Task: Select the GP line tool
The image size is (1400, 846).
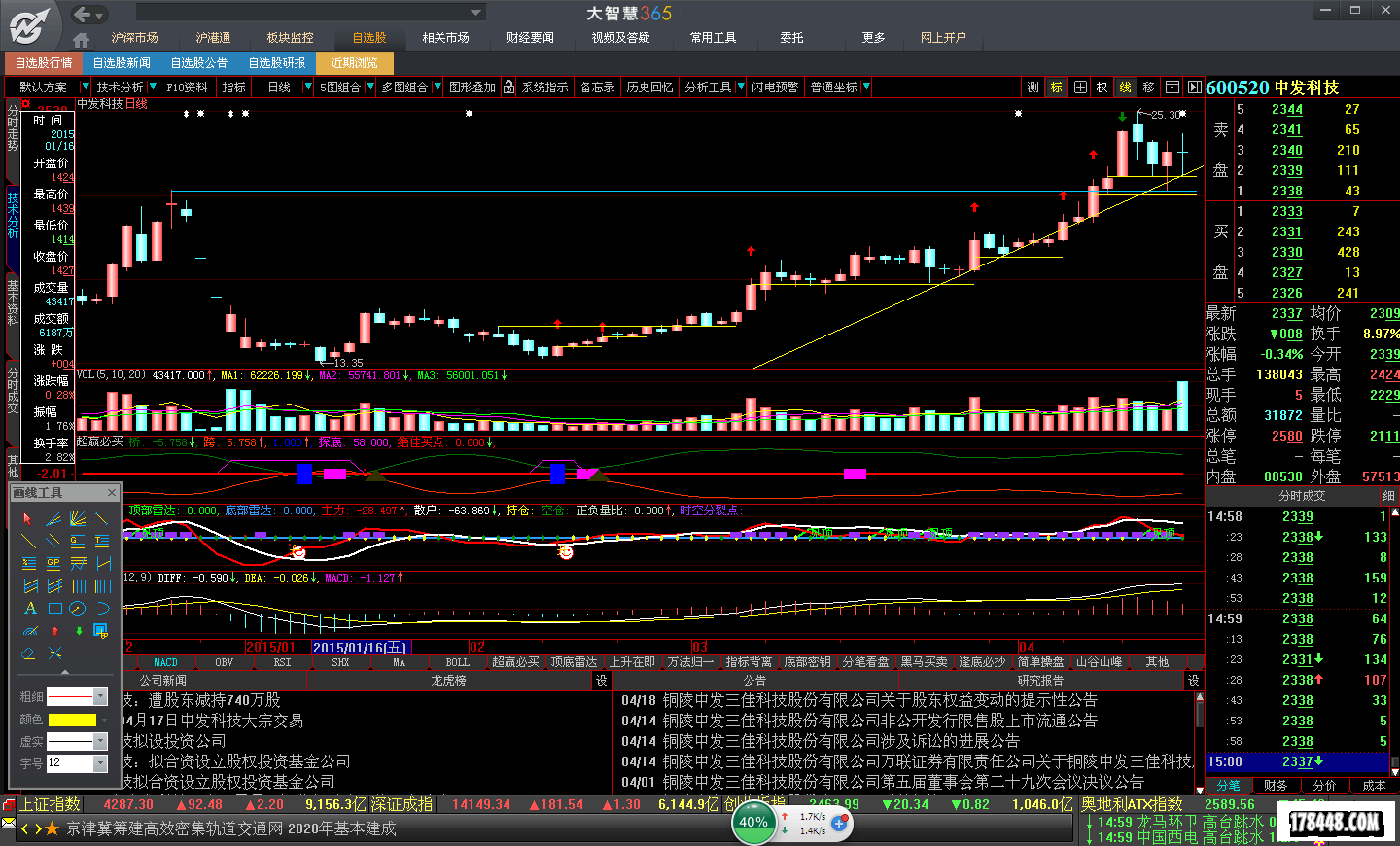Action: 53,563
